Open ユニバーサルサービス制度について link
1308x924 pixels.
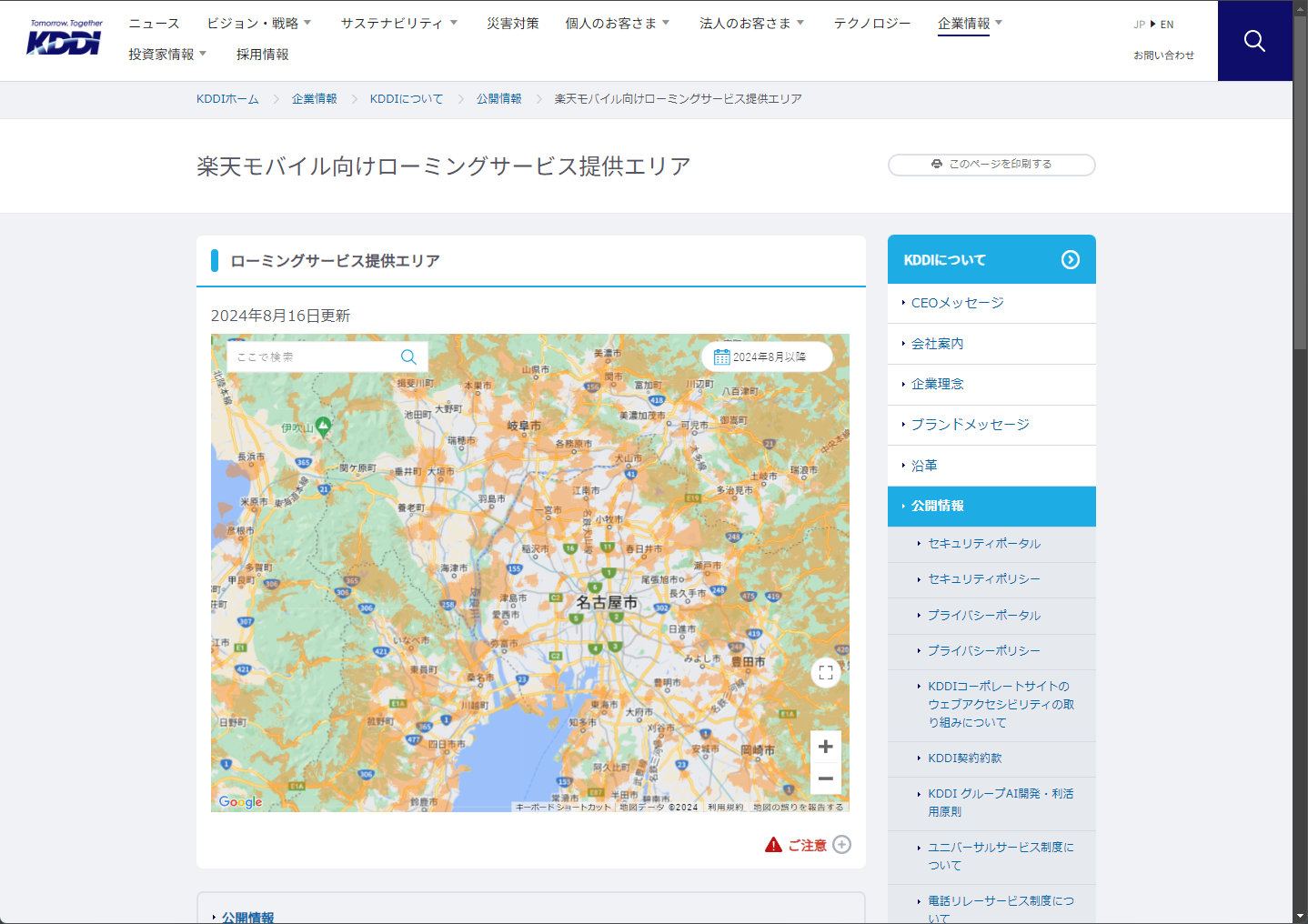pyautogui.click(x=991, y=857)
